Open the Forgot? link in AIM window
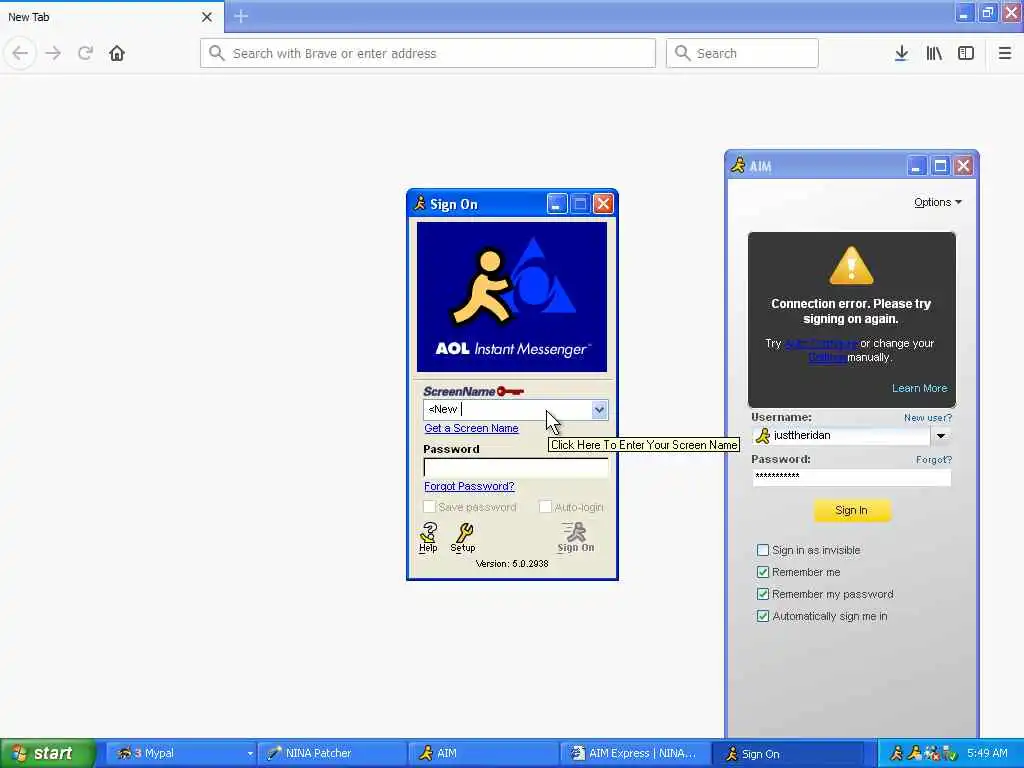Viewport: 1024px width, 768px height. coord(933,460)
